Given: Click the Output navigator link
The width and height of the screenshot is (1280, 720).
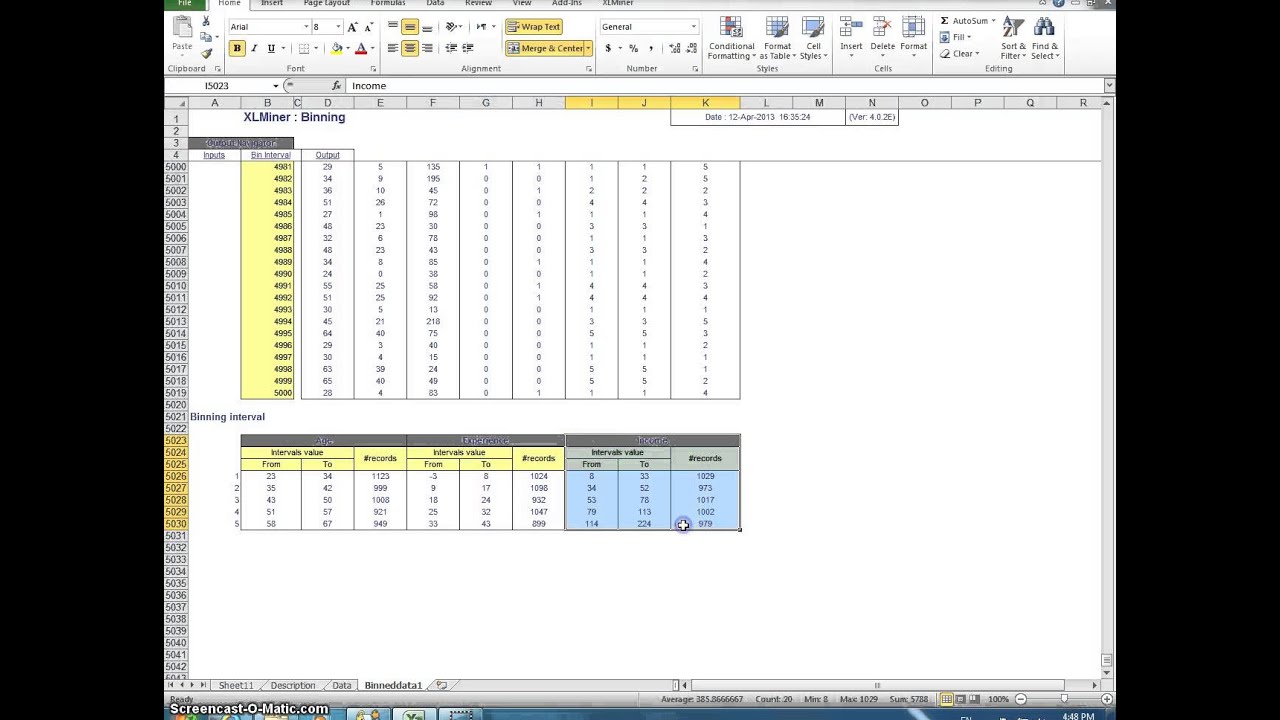Looking at the screenshot, I should tap(327, 155).
